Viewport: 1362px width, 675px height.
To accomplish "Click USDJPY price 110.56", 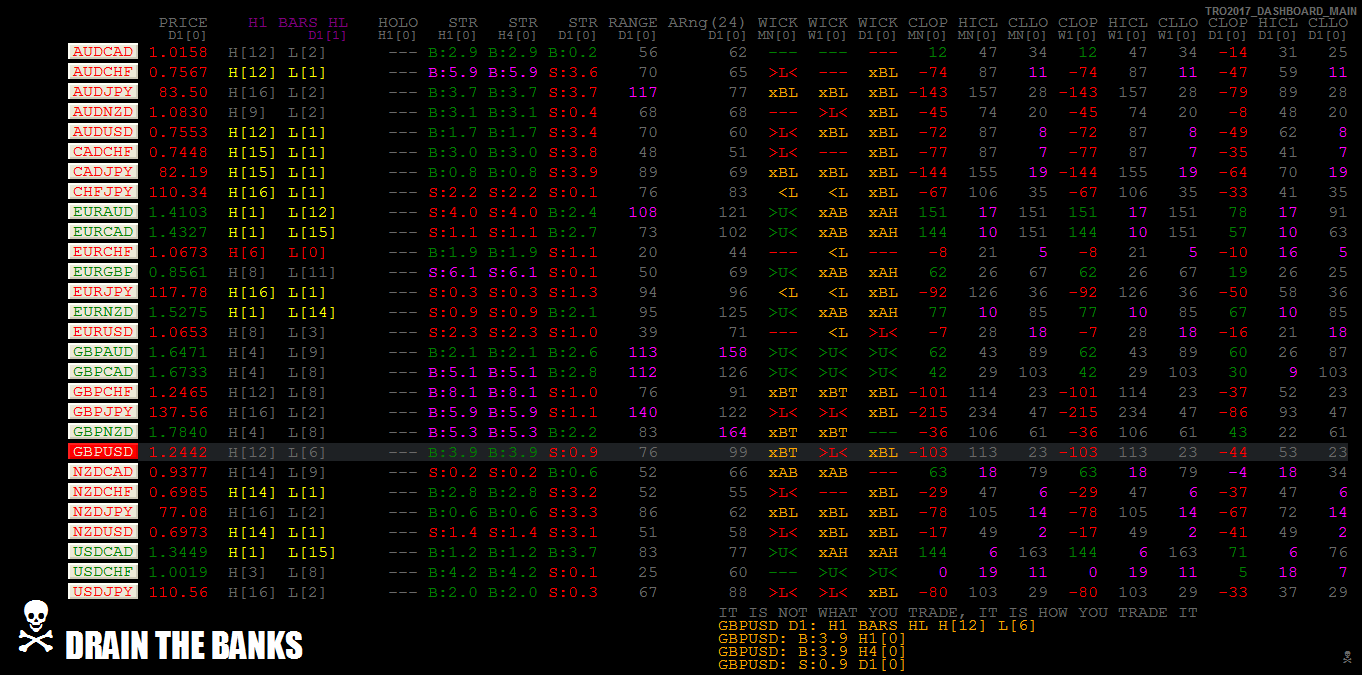I will (x=178, y=592).
